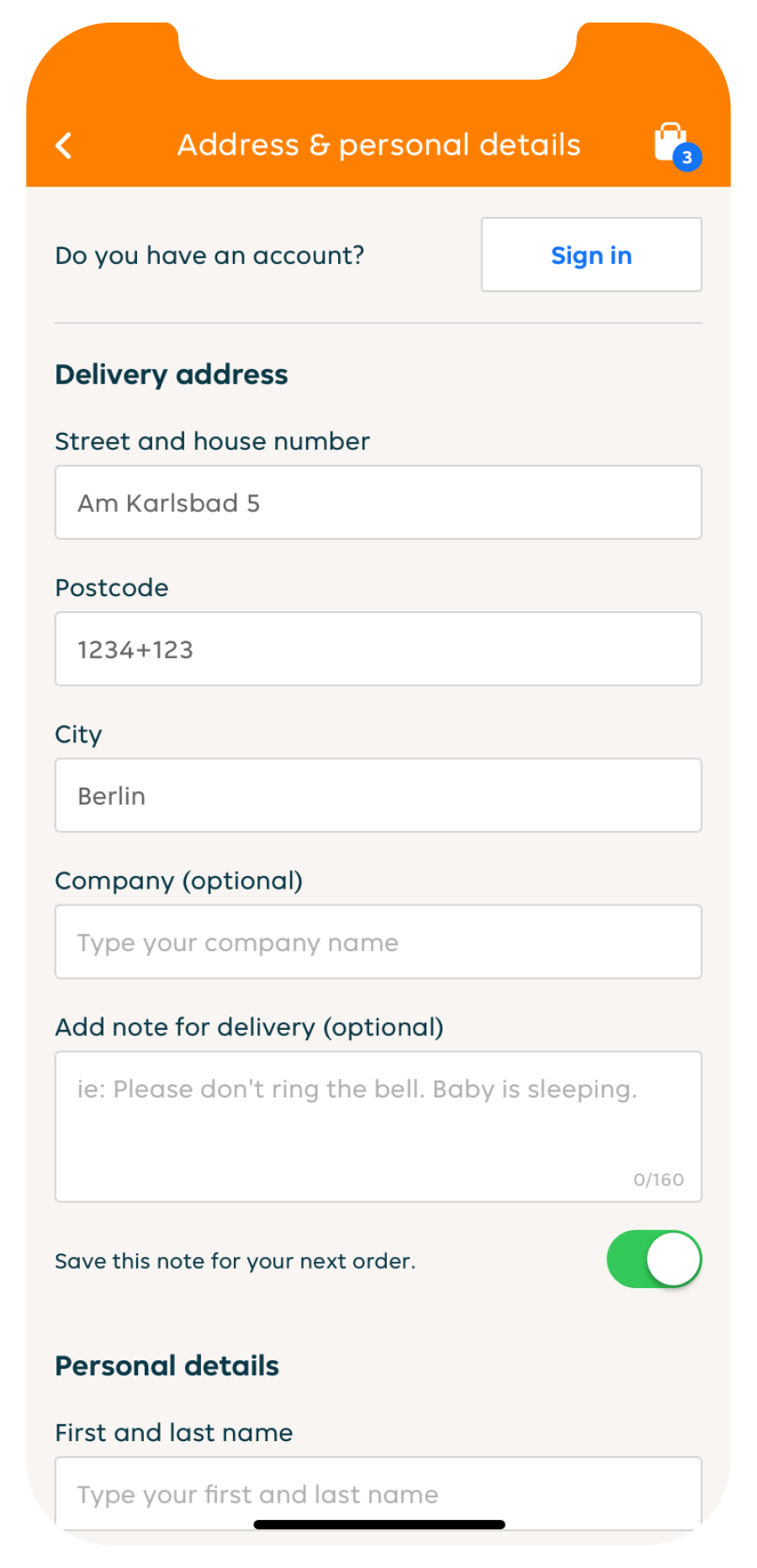Tap the Do you have an account? text

[209, 255]
